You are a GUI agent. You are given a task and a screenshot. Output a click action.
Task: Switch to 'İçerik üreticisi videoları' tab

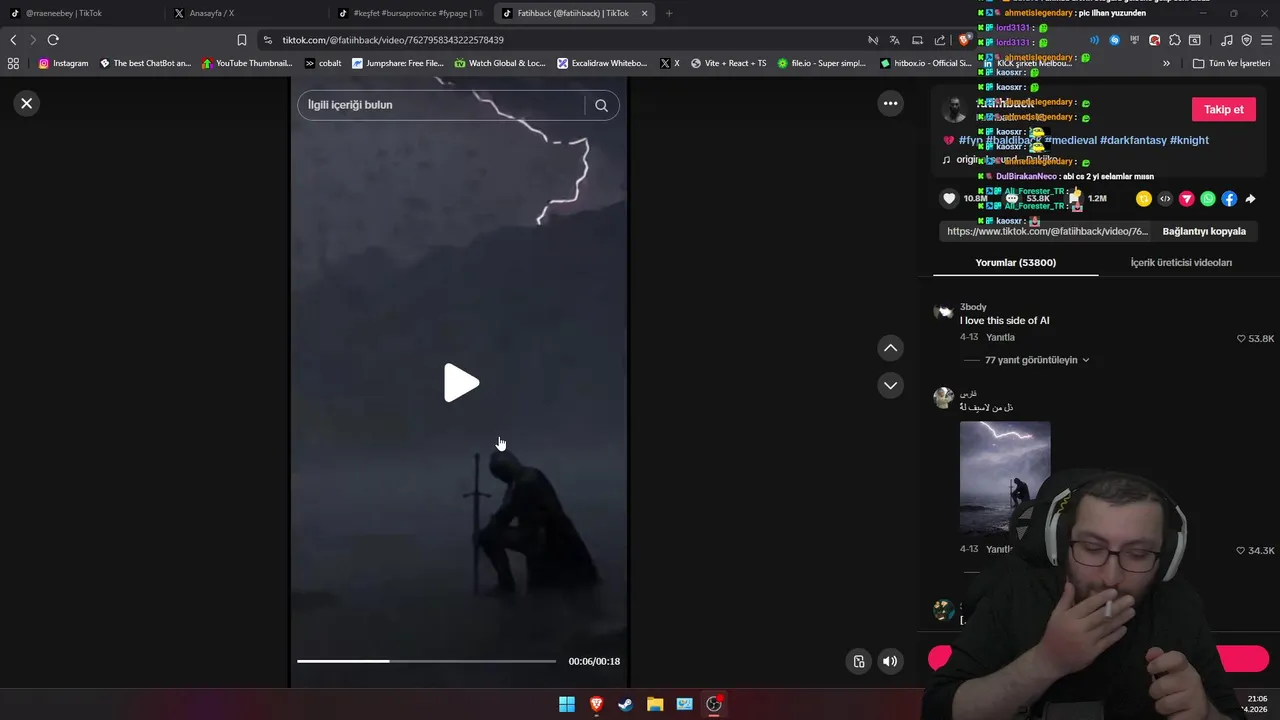(x=1181, y=263)
